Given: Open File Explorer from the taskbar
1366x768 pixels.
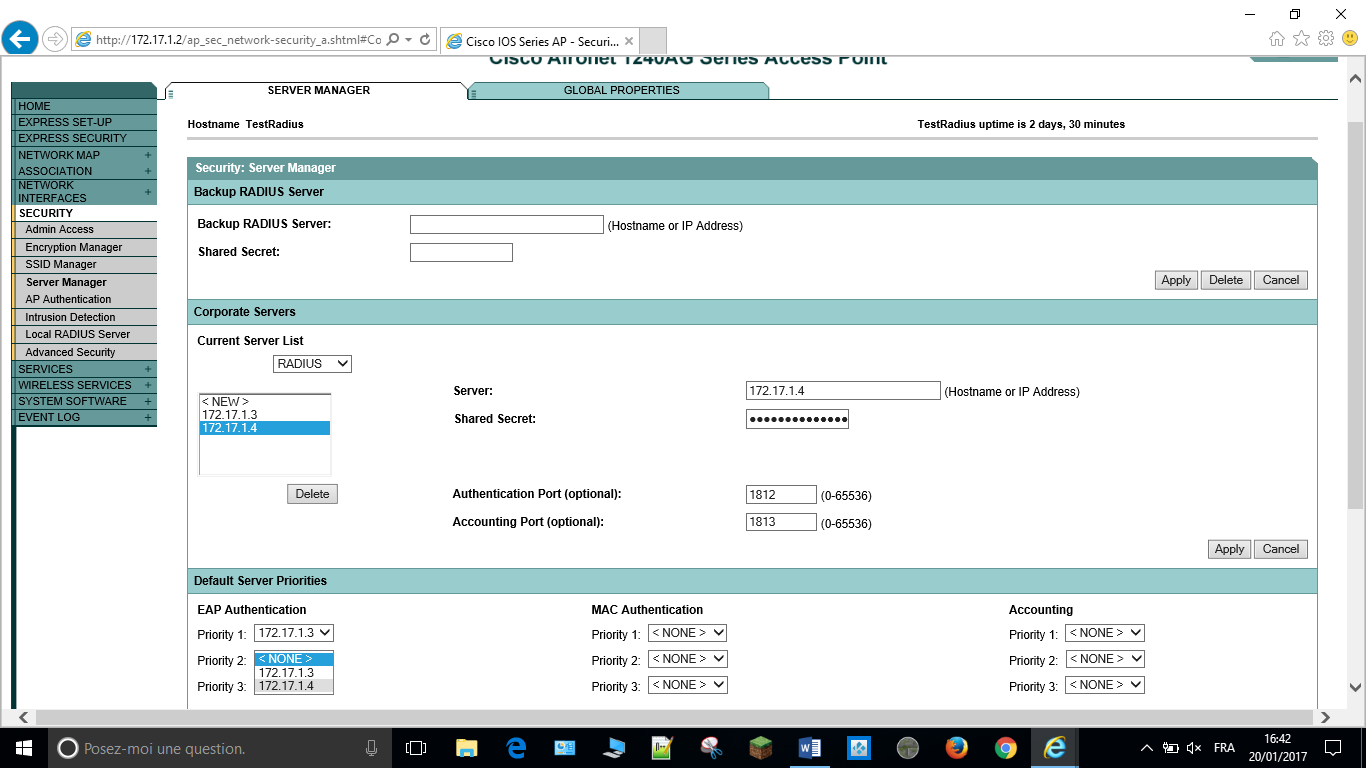Looking at the screenshot, I should tap(466, 748).
